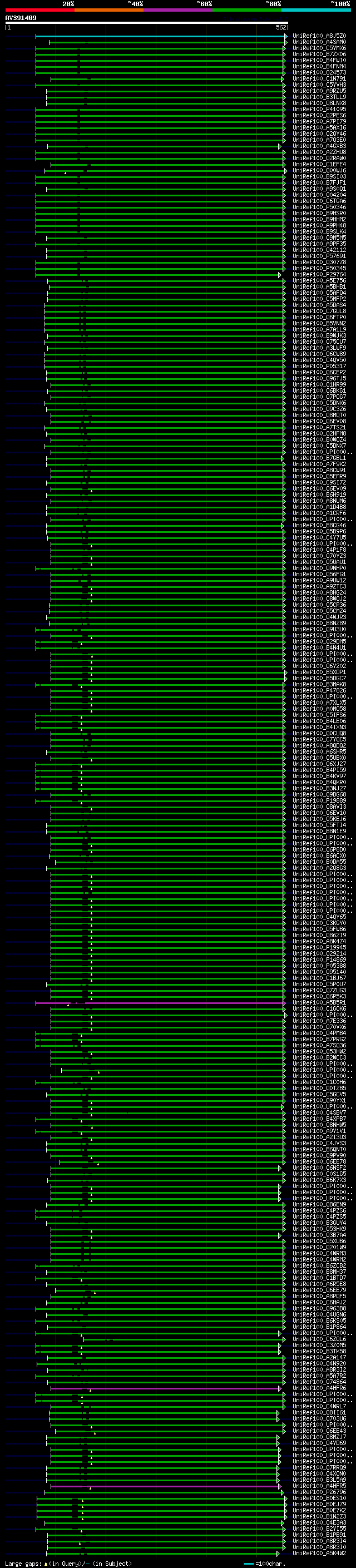Click hit label UniRef100_A4GXB3

pos(319,146)
